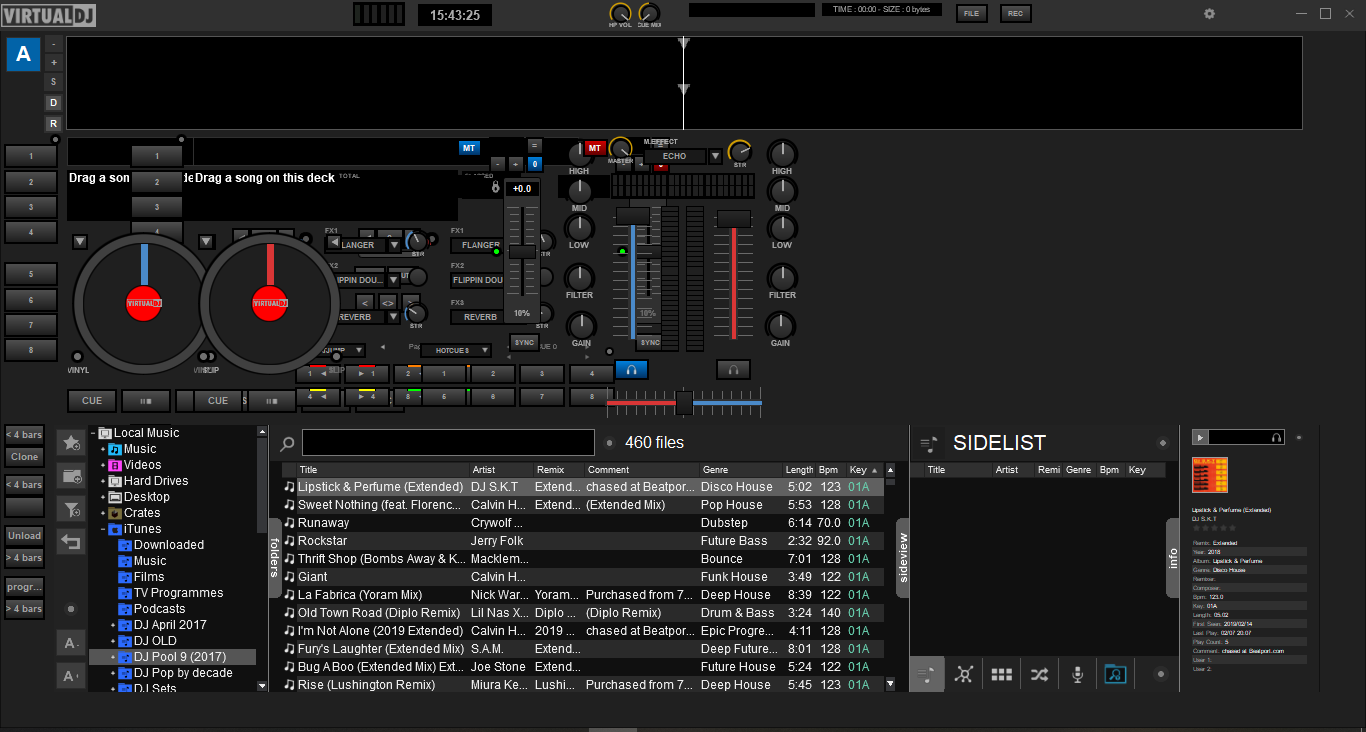1366x732 pixels.
Task: Toggle the S button below deck A's plus button
Action: (x=54, y=82)
